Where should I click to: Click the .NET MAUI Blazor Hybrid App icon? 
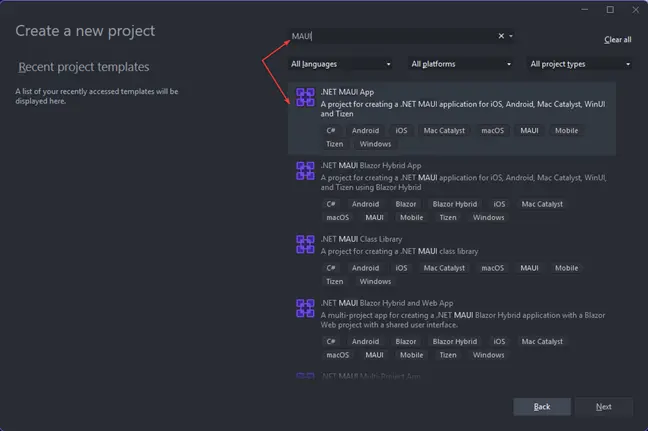[x=305, y=171]
